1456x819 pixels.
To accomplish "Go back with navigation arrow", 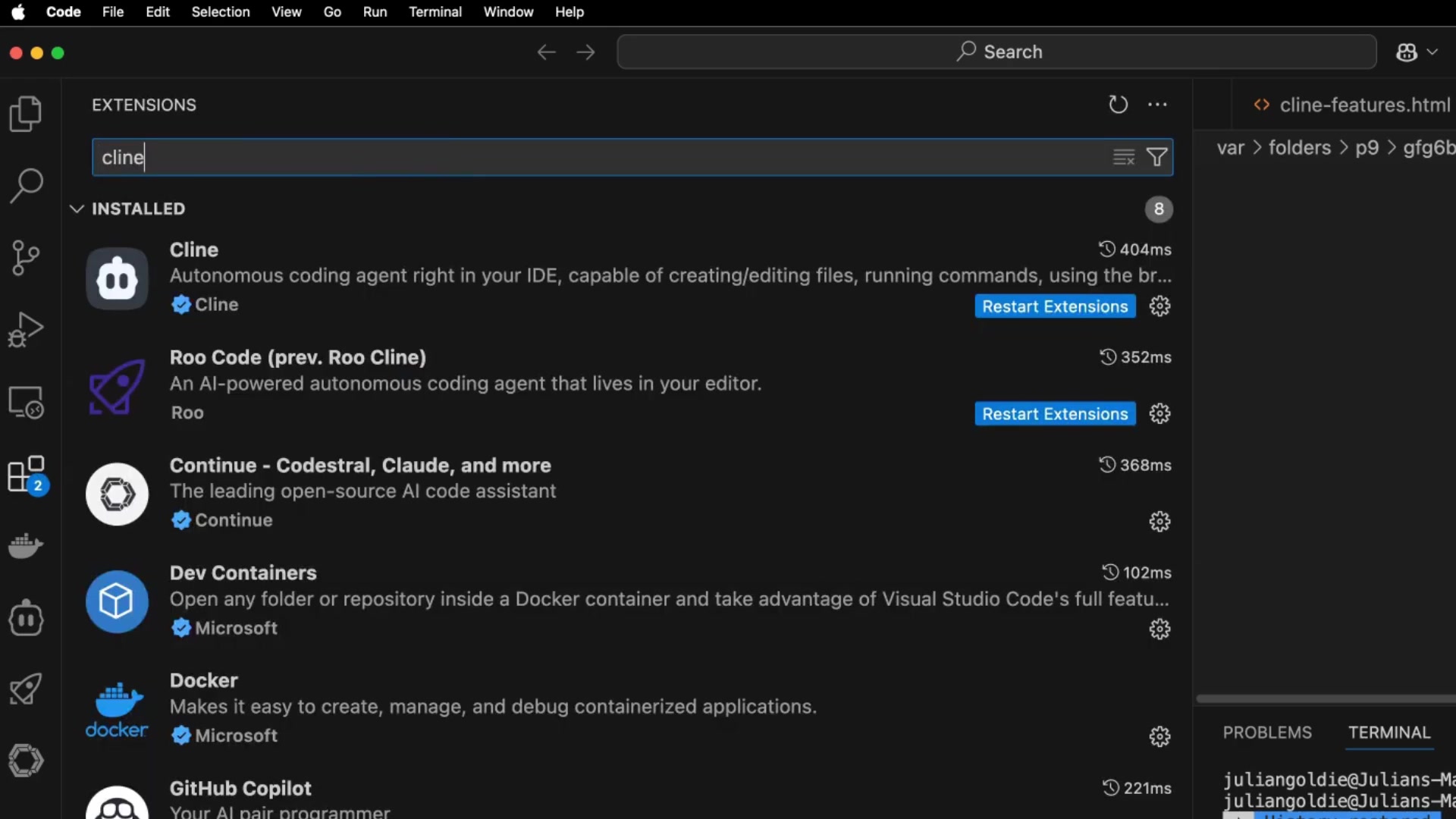I will 546,52.
